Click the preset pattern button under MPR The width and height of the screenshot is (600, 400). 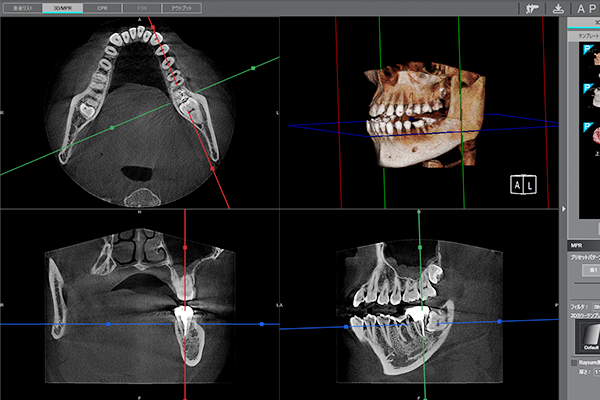tap(592, 270)
